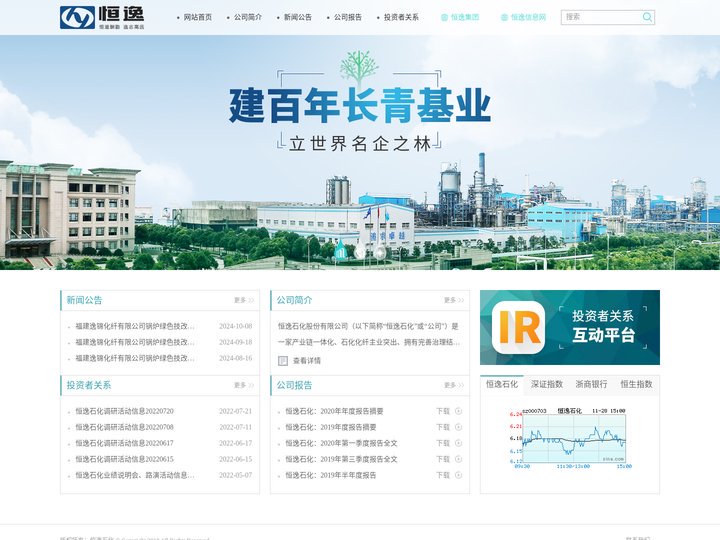Open report 恒逸石化：2020年年度报告摘要

[x=334, y=411]
